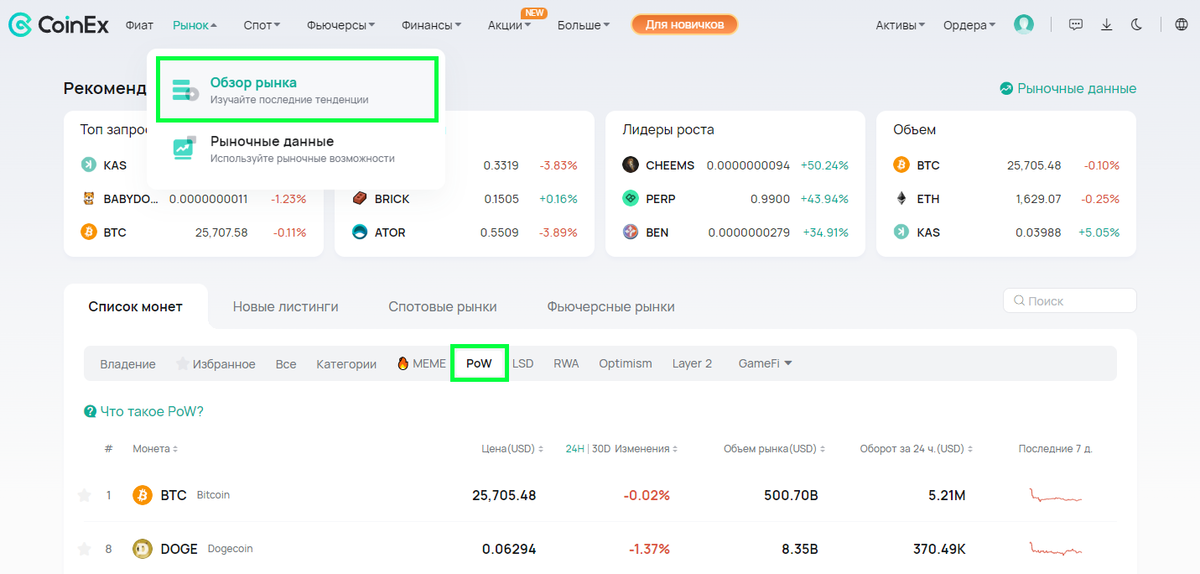Open DOGE 7-day sparkline chart

tap(1056, 549)
